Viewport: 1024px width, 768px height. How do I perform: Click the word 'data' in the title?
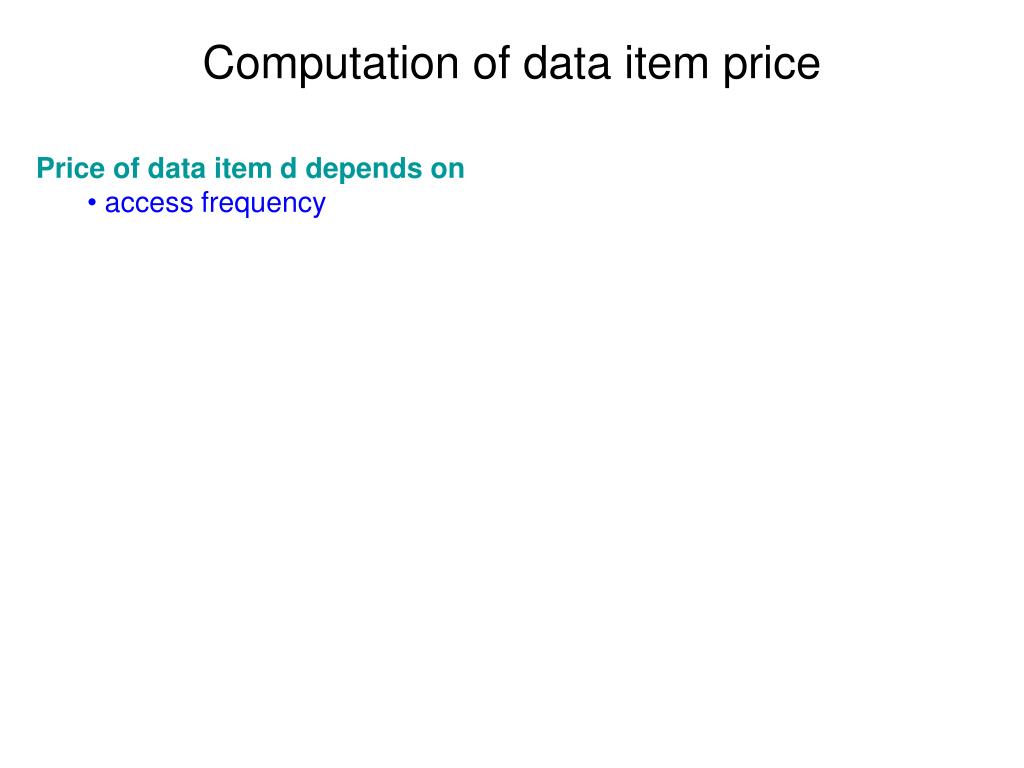point(570,64)
